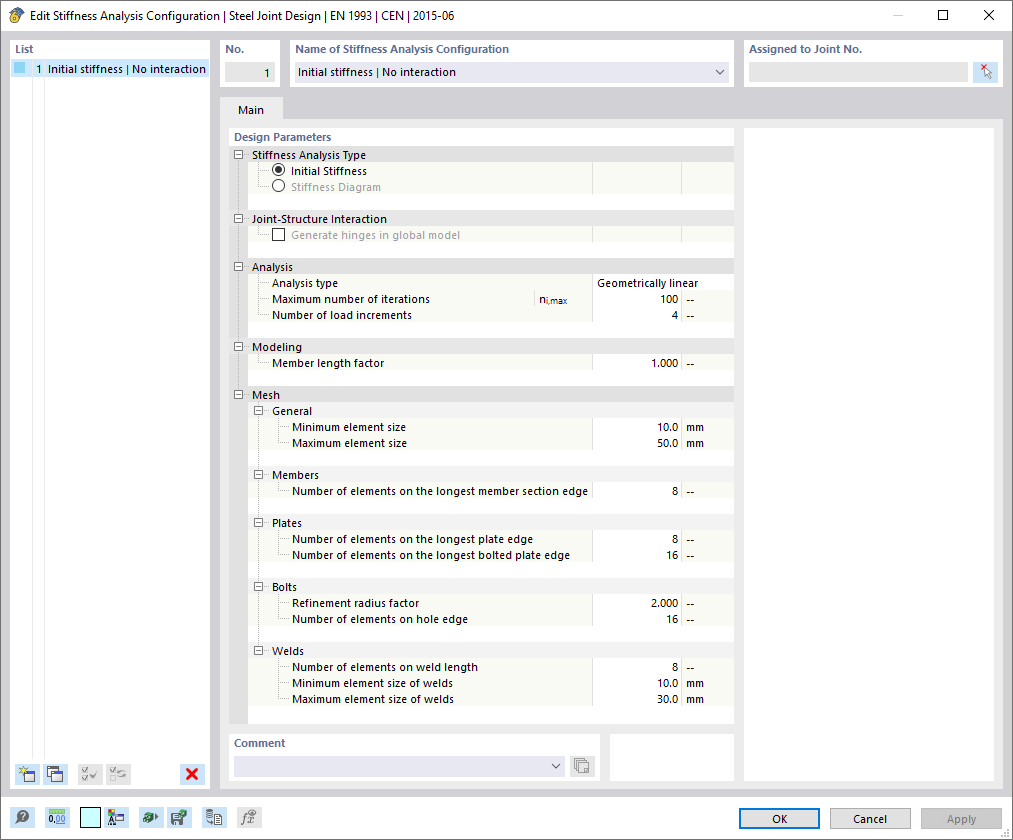This screenshot has width=1013, height=840.
Task: Collapse the Welds mesh subsection
Action: point(258,650)
